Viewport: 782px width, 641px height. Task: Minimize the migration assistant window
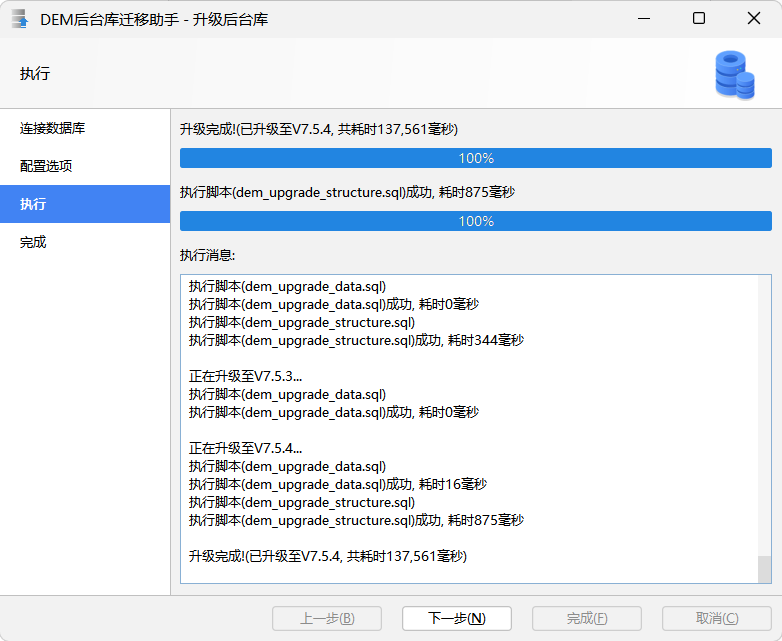(644, 18)
